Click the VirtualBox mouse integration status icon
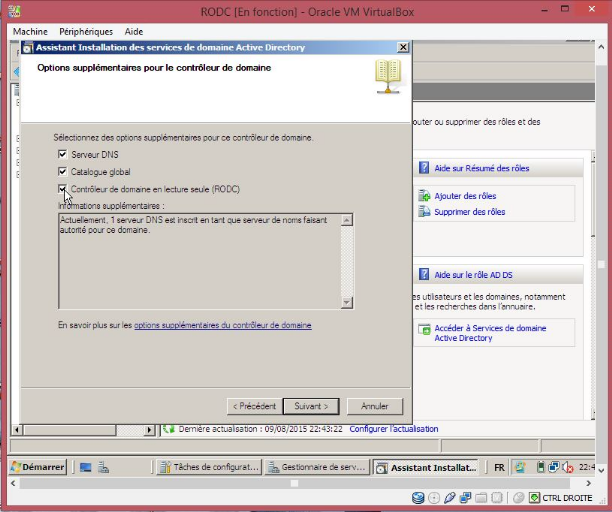This screenshot has height=512, width=612. pos(519,498)
